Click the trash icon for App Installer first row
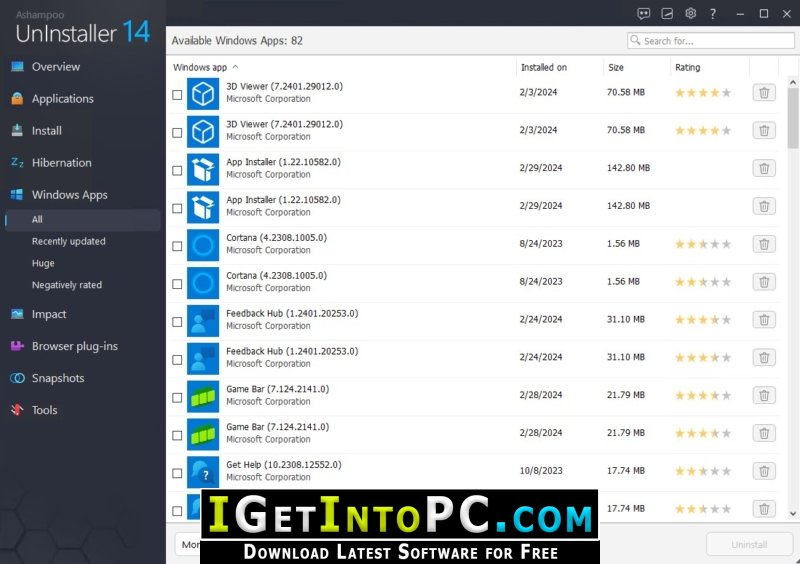Image resolution: width=800 pixels, height=564 pixels. tap(764, 168)
